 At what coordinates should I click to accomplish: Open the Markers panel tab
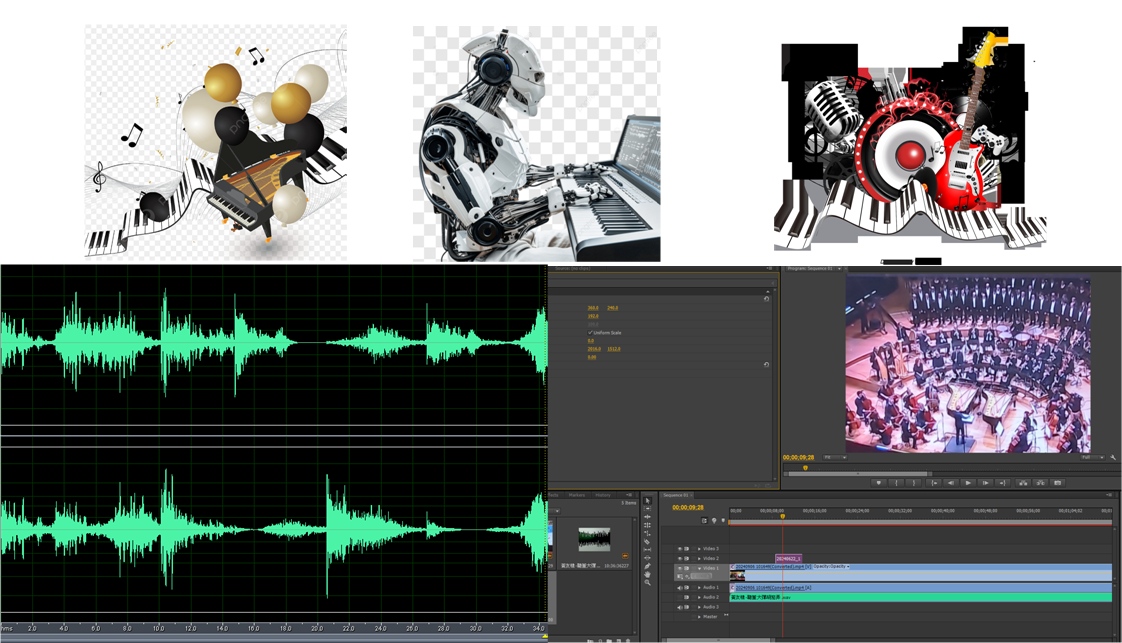(x=577, y=495)
